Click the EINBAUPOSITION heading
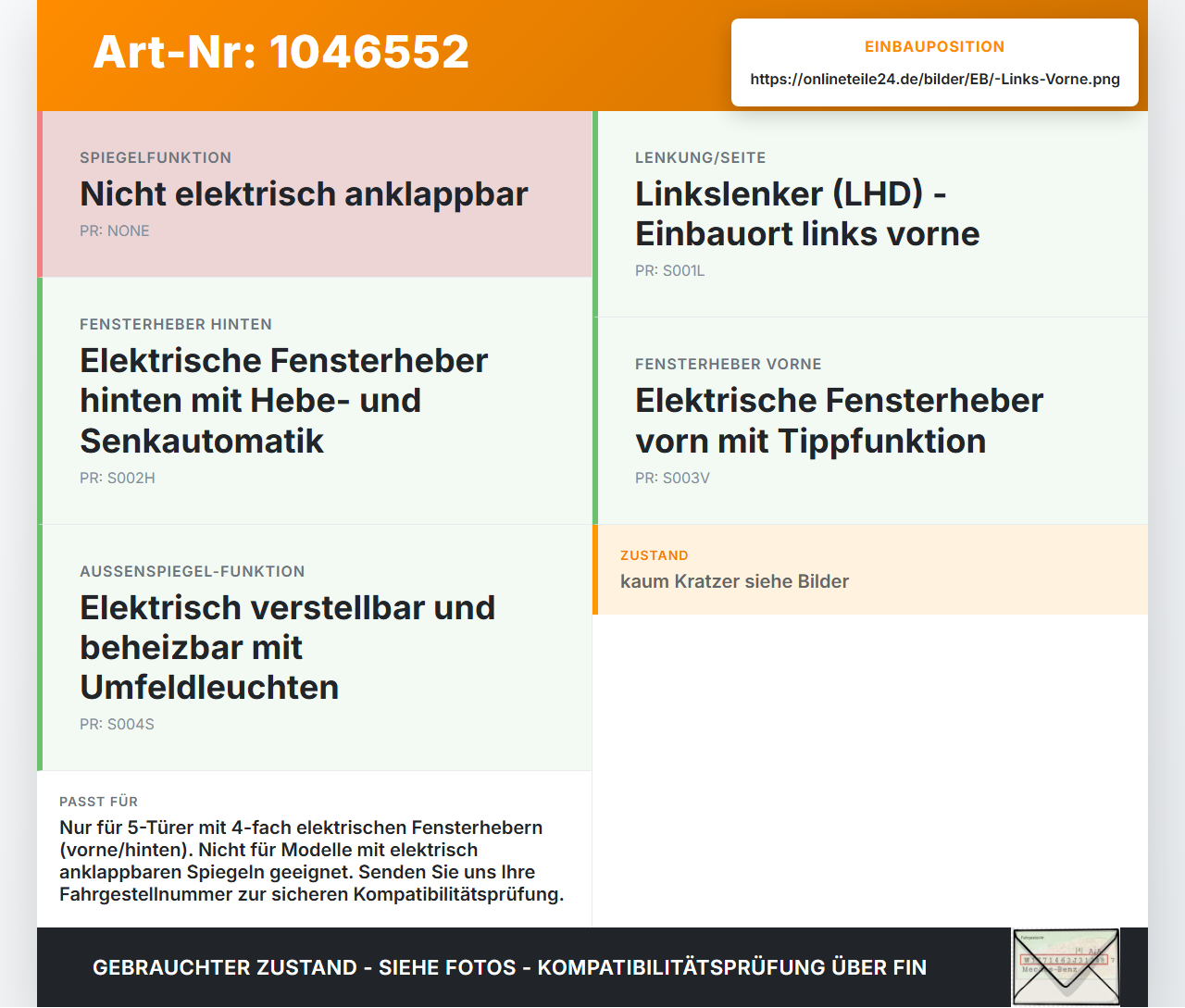 [935, 46]
